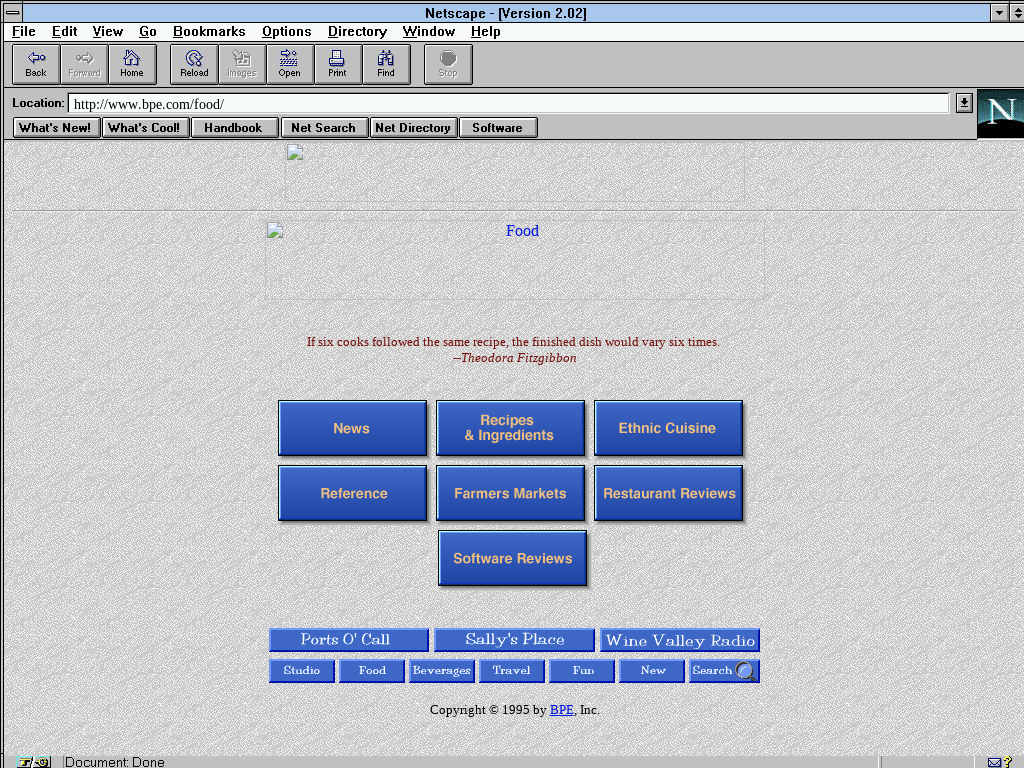Go to Home page via toolbar
1024x768 pixels.
132,64
